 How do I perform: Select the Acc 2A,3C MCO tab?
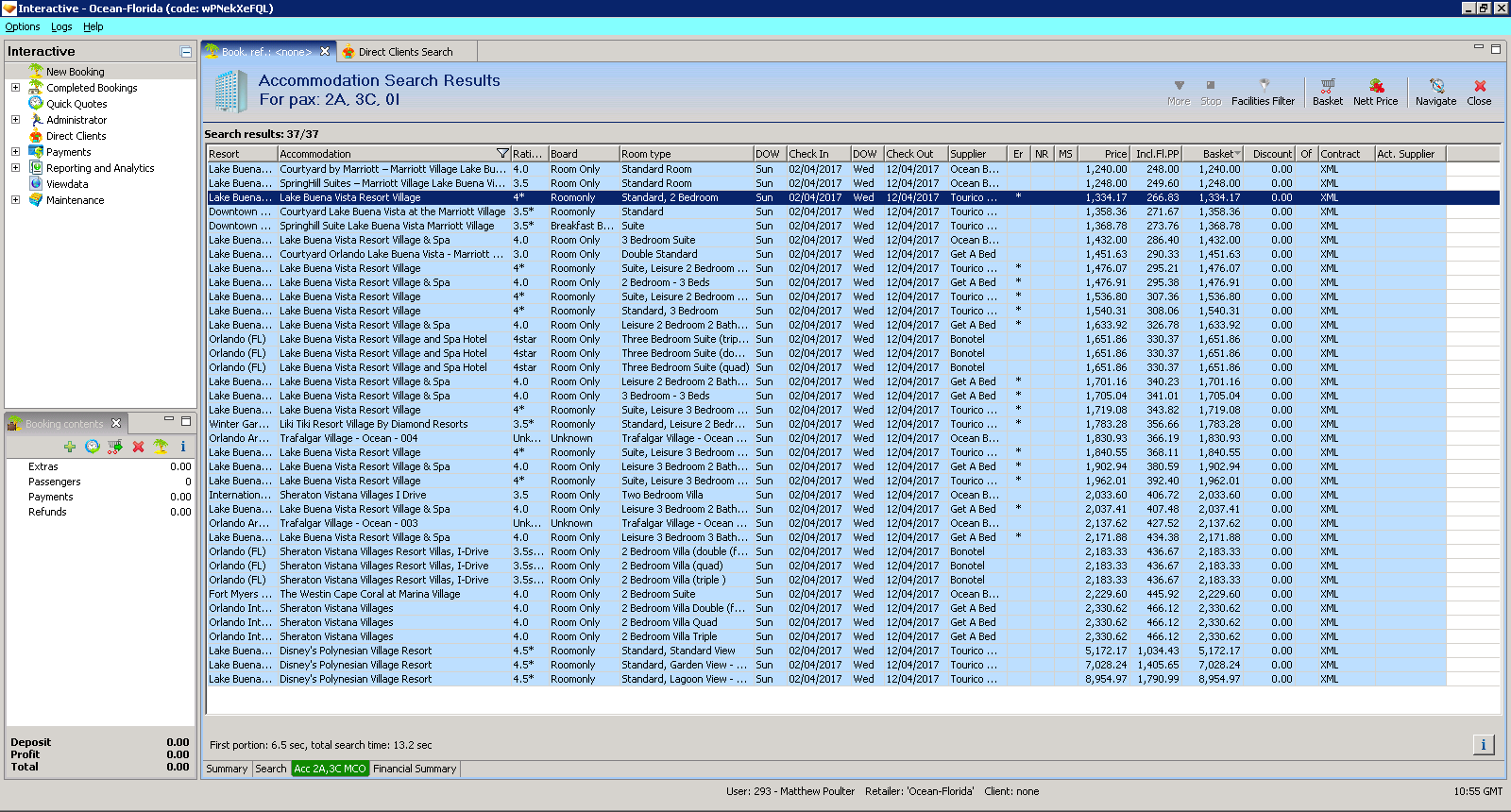click(330, 769)
